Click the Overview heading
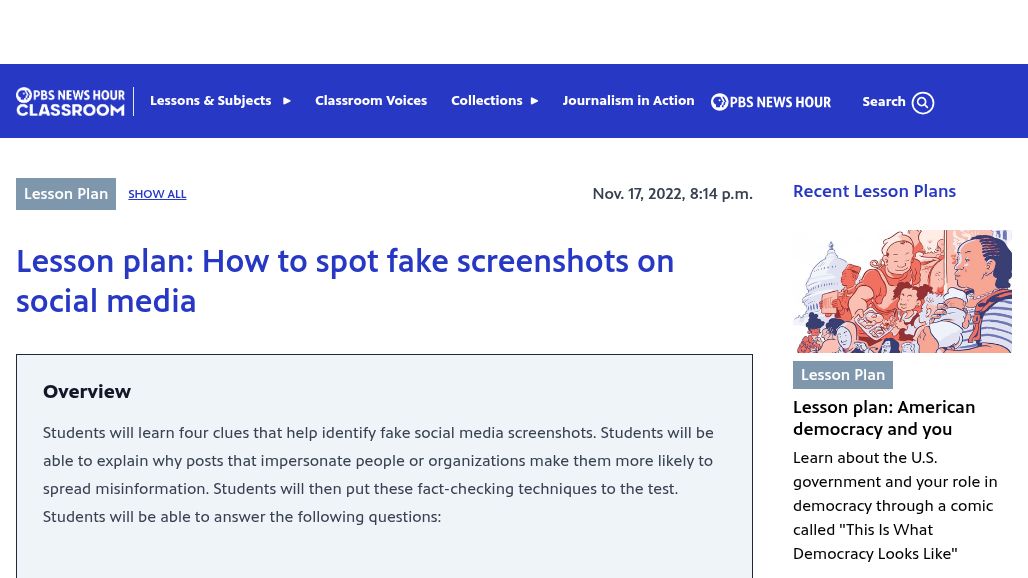 coord(87,392)
